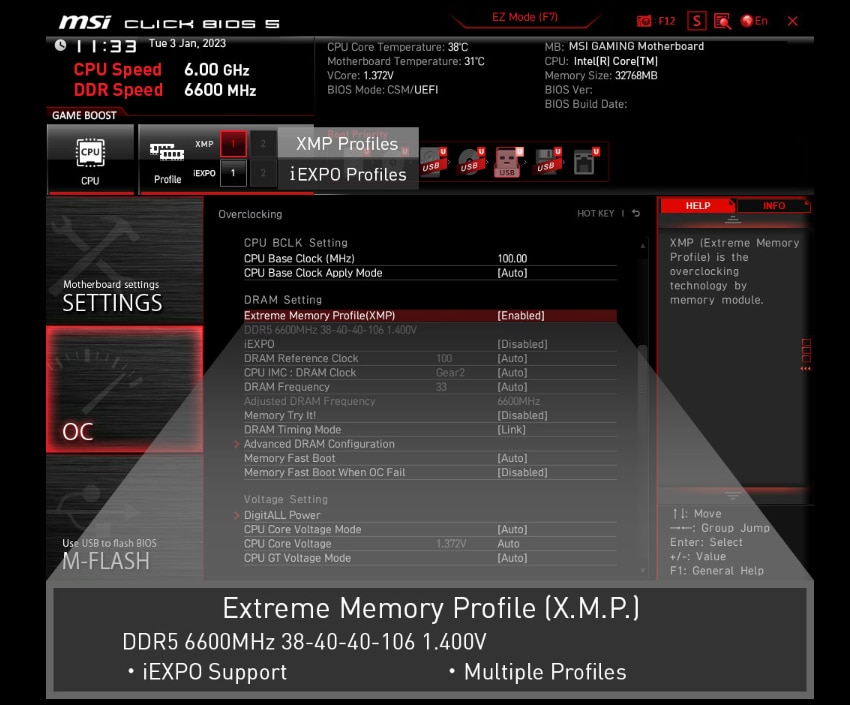Click the 'BIOS Mode: CSM/UEFI' text
The height and width of the screenshot is (705, 850).
pos(383,90)
